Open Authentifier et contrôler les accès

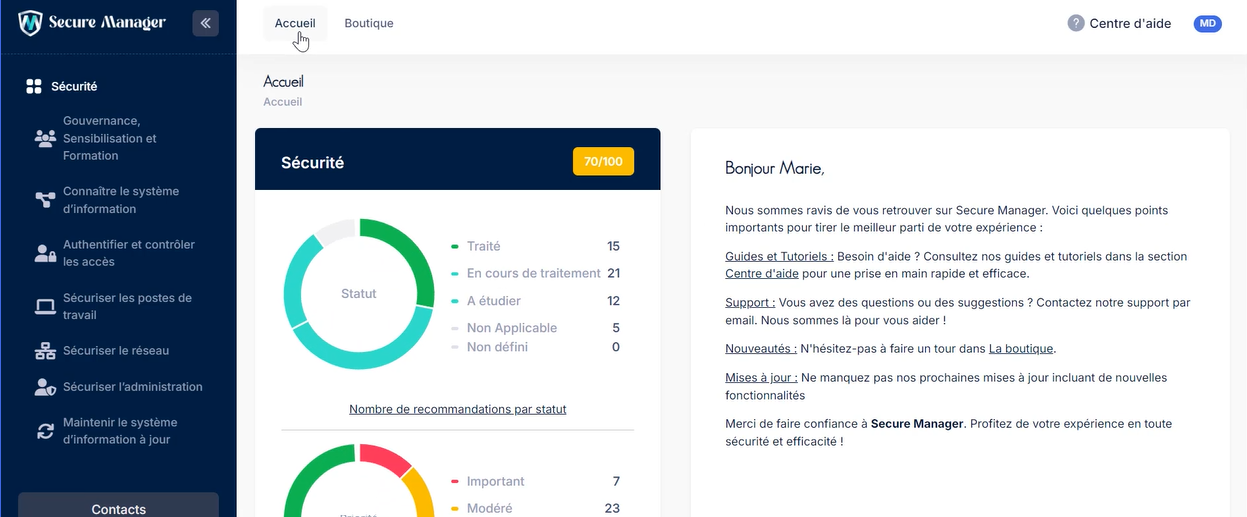tap(129, 253)
